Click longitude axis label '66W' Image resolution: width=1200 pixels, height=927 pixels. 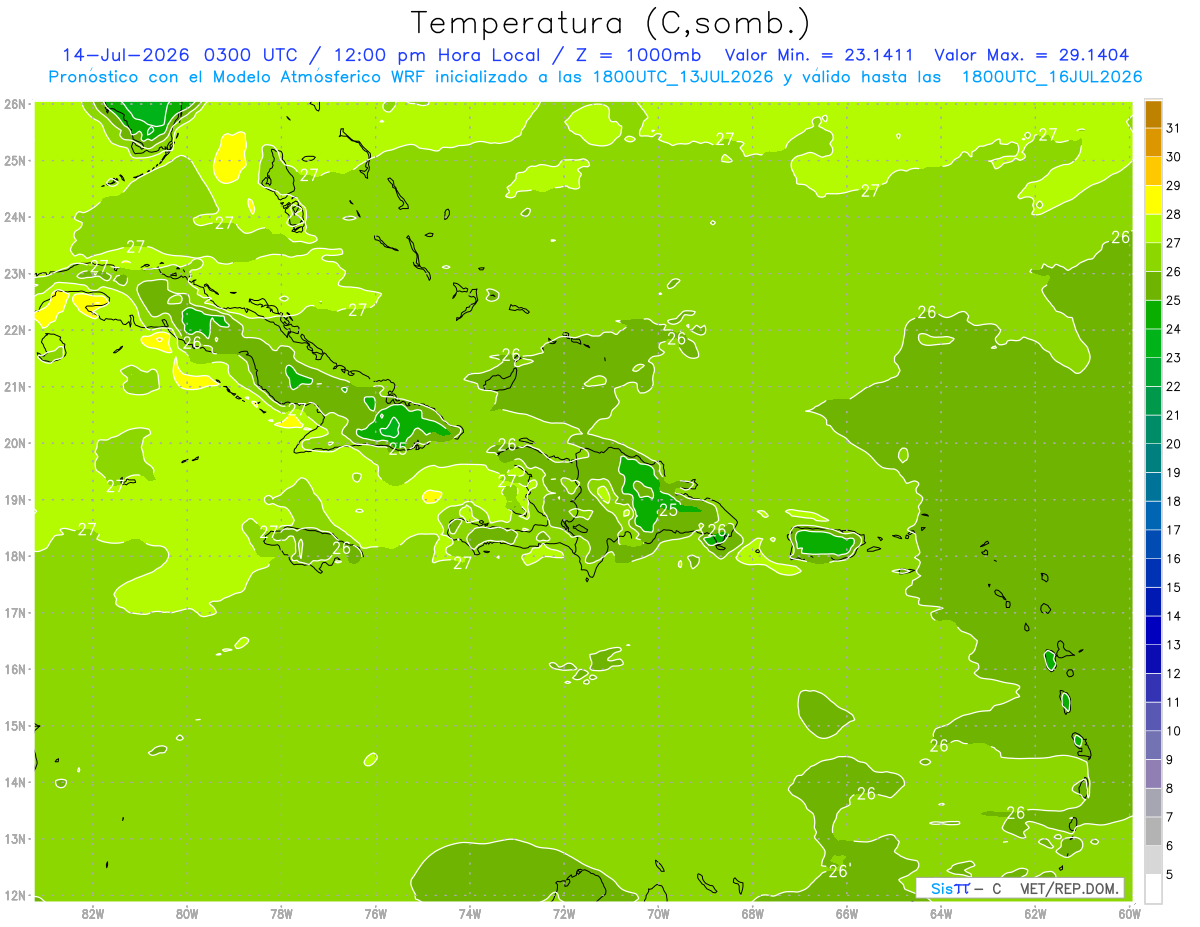tap(846, 913)
